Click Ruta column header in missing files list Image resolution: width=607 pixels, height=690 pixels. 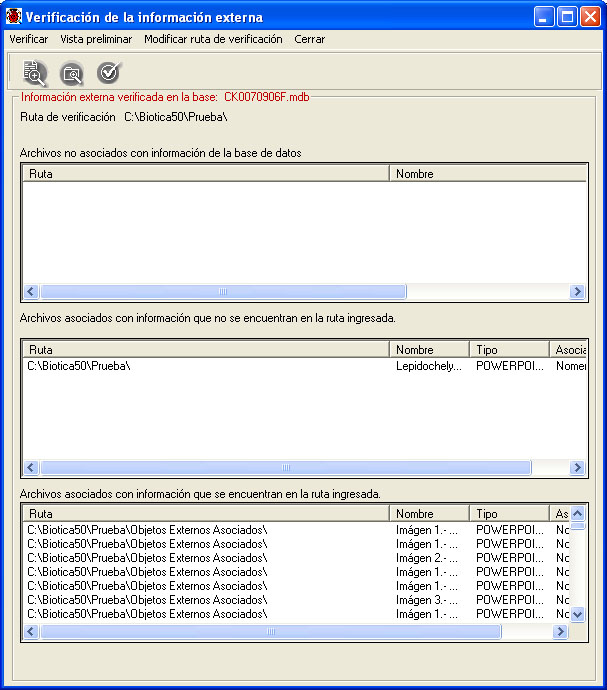pos(206,350)
